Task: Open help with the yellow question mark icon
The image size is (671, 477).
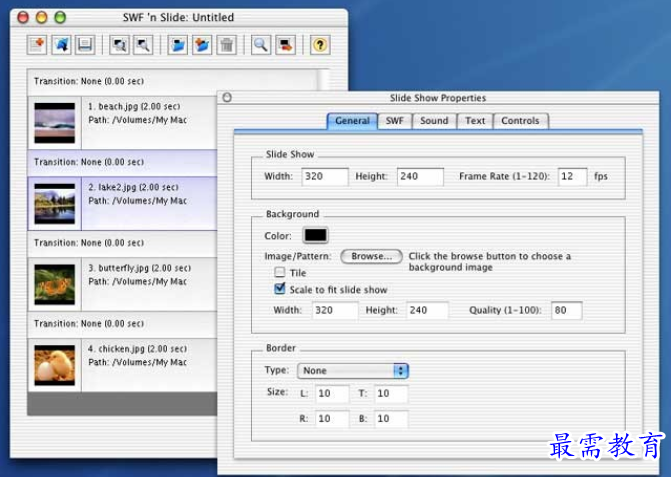Action: coord(320,45)
